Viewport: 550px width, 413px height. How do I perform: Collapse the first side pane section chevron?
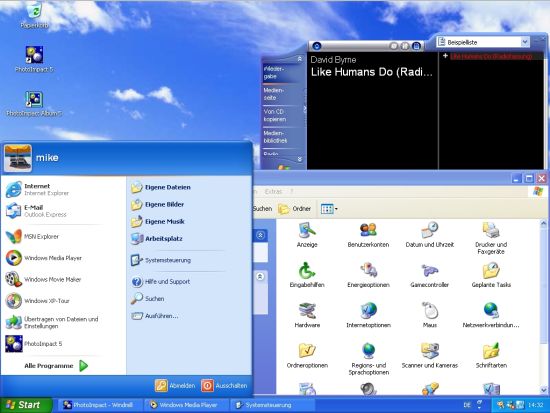pos(260,235)
